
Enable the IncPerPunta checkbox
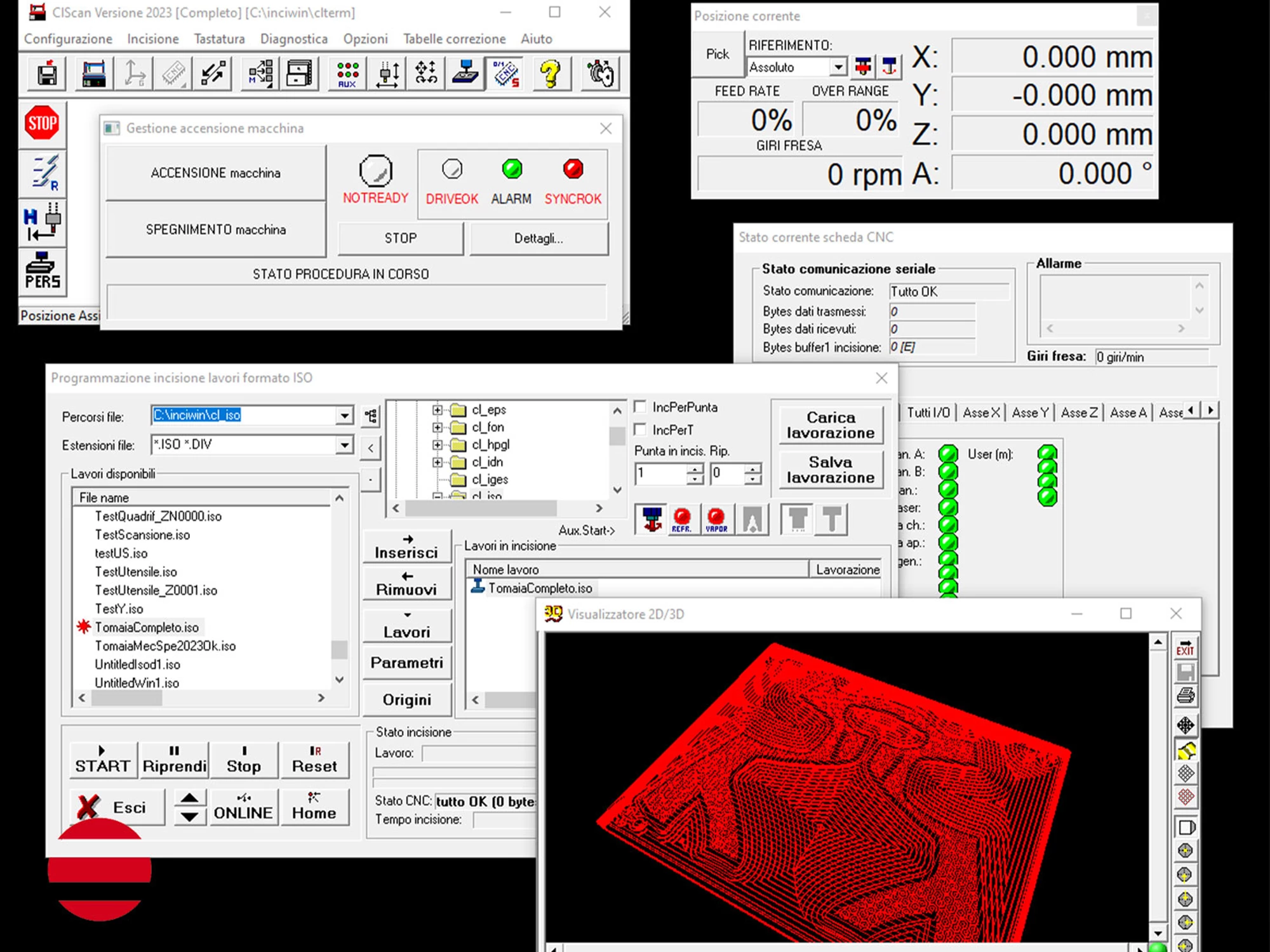641,407
